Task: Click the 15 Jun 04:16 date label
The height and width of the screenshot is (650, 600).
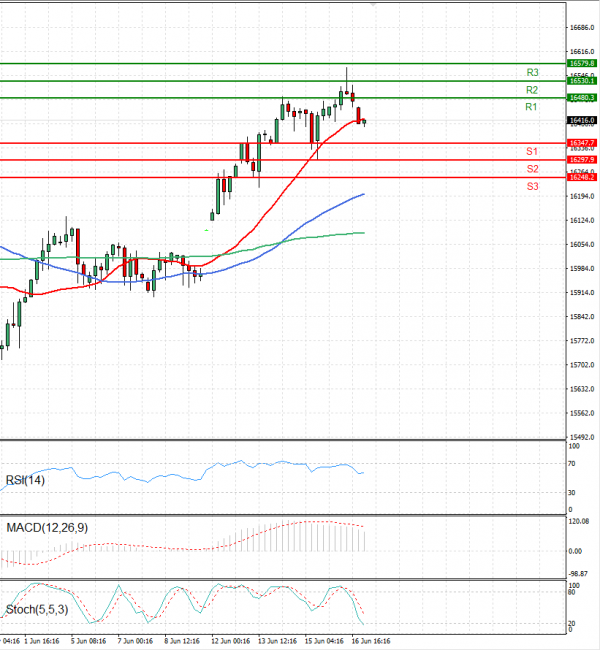Action: [324, 641]
